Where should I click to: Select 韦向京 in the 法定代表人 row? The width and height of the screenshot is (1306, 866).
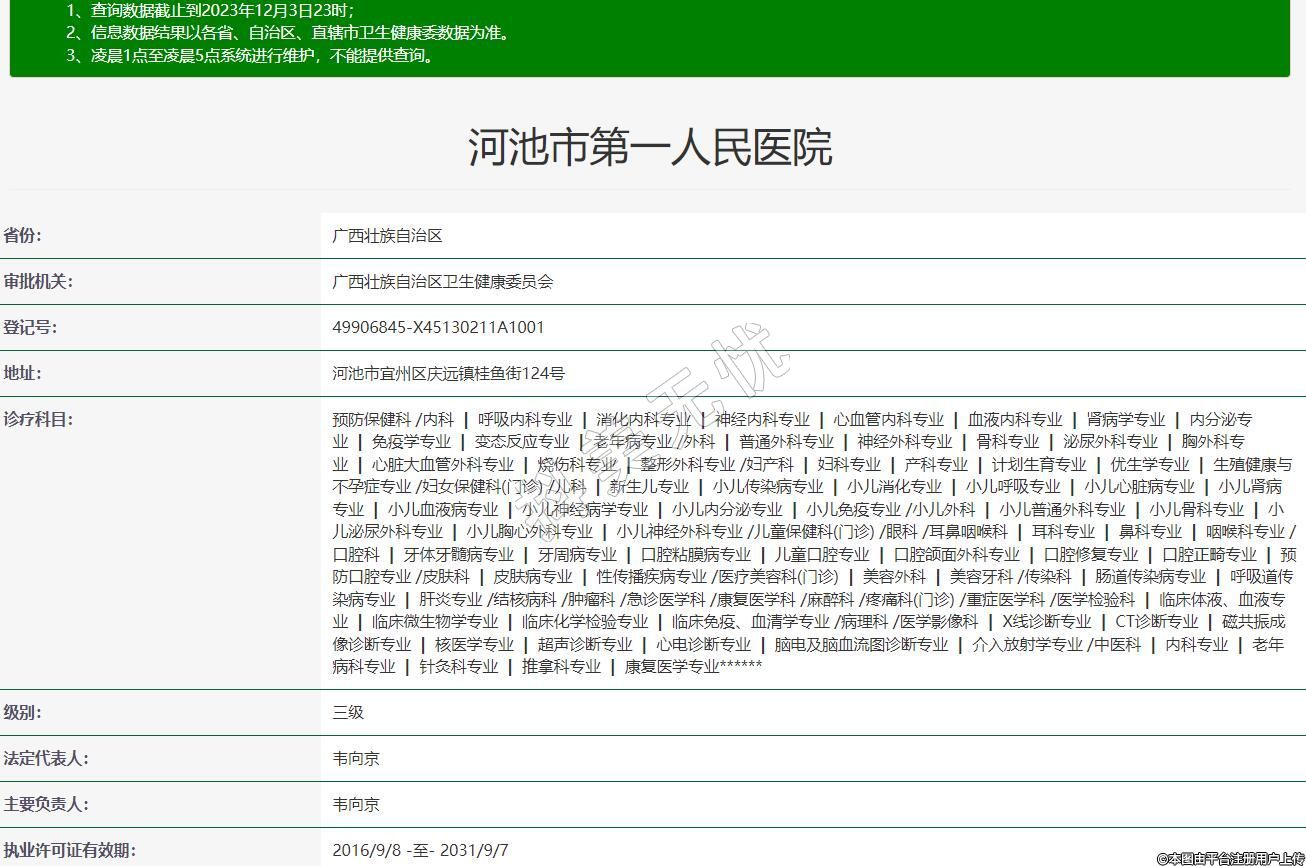[x=356, y=759]
